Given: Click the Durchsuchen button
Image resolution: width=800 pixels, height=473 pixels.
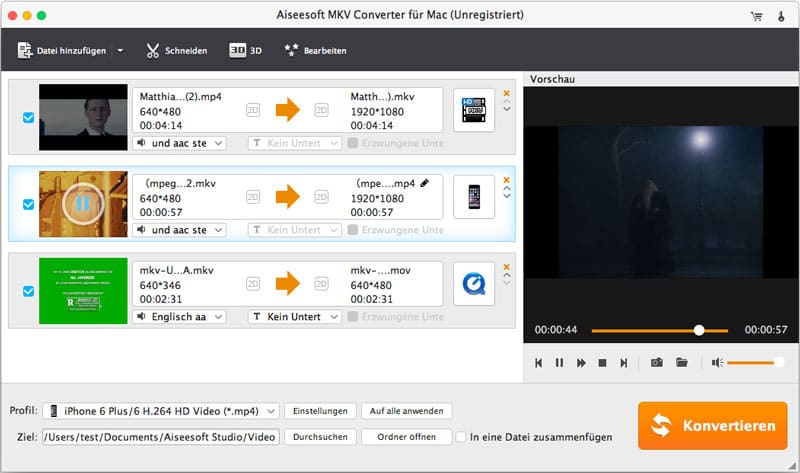Looking at the screenshot, I should point(320,437).
